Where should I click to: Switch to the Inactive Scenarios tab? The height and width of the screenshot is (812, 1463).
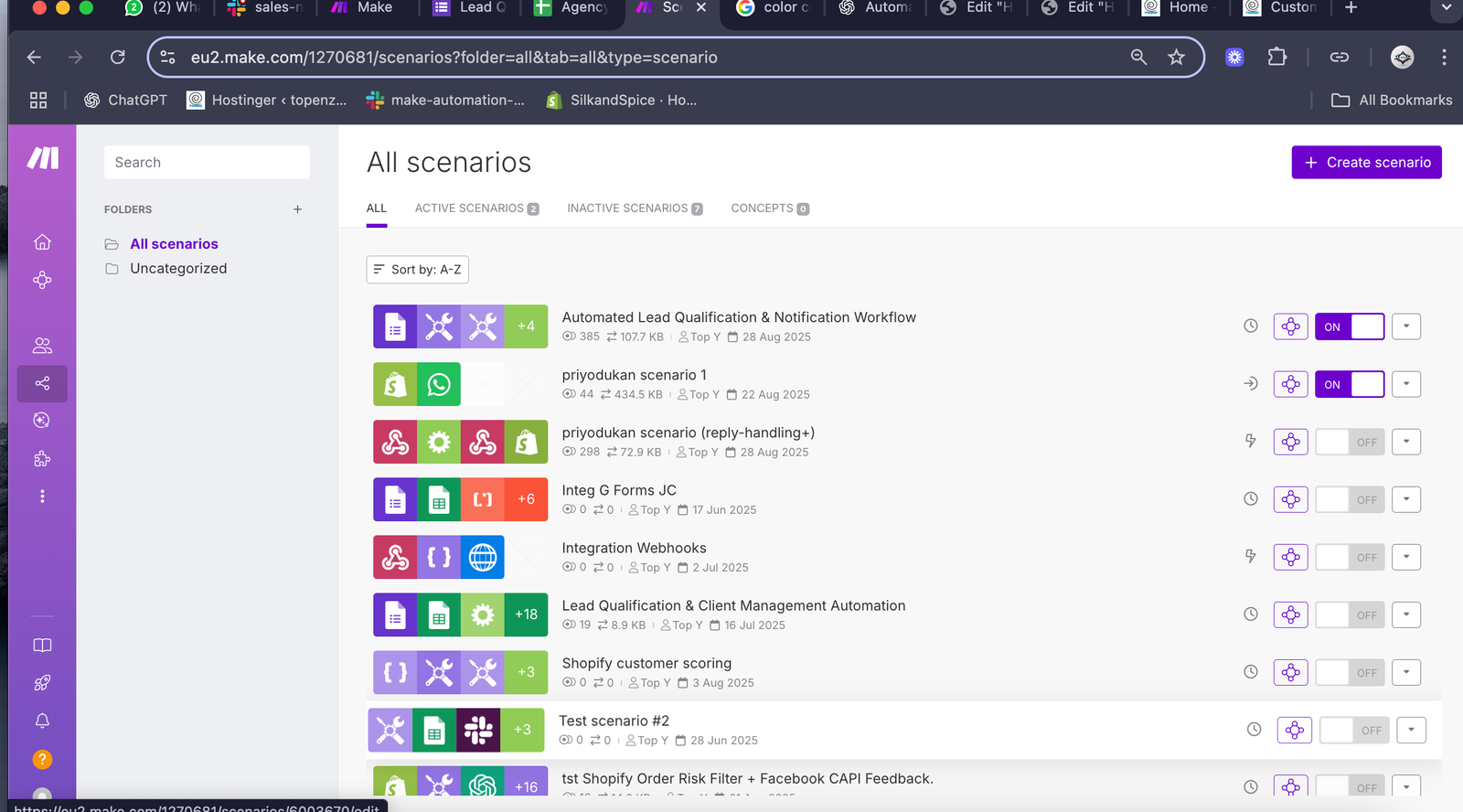click(634, 208)
